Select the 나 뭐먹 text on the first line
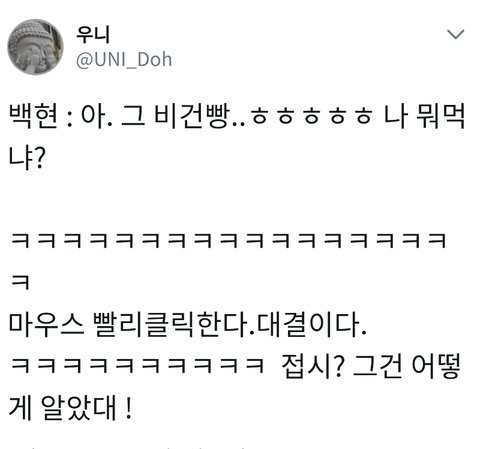Screen dimensions: 480x449 [x=424, y=117]
